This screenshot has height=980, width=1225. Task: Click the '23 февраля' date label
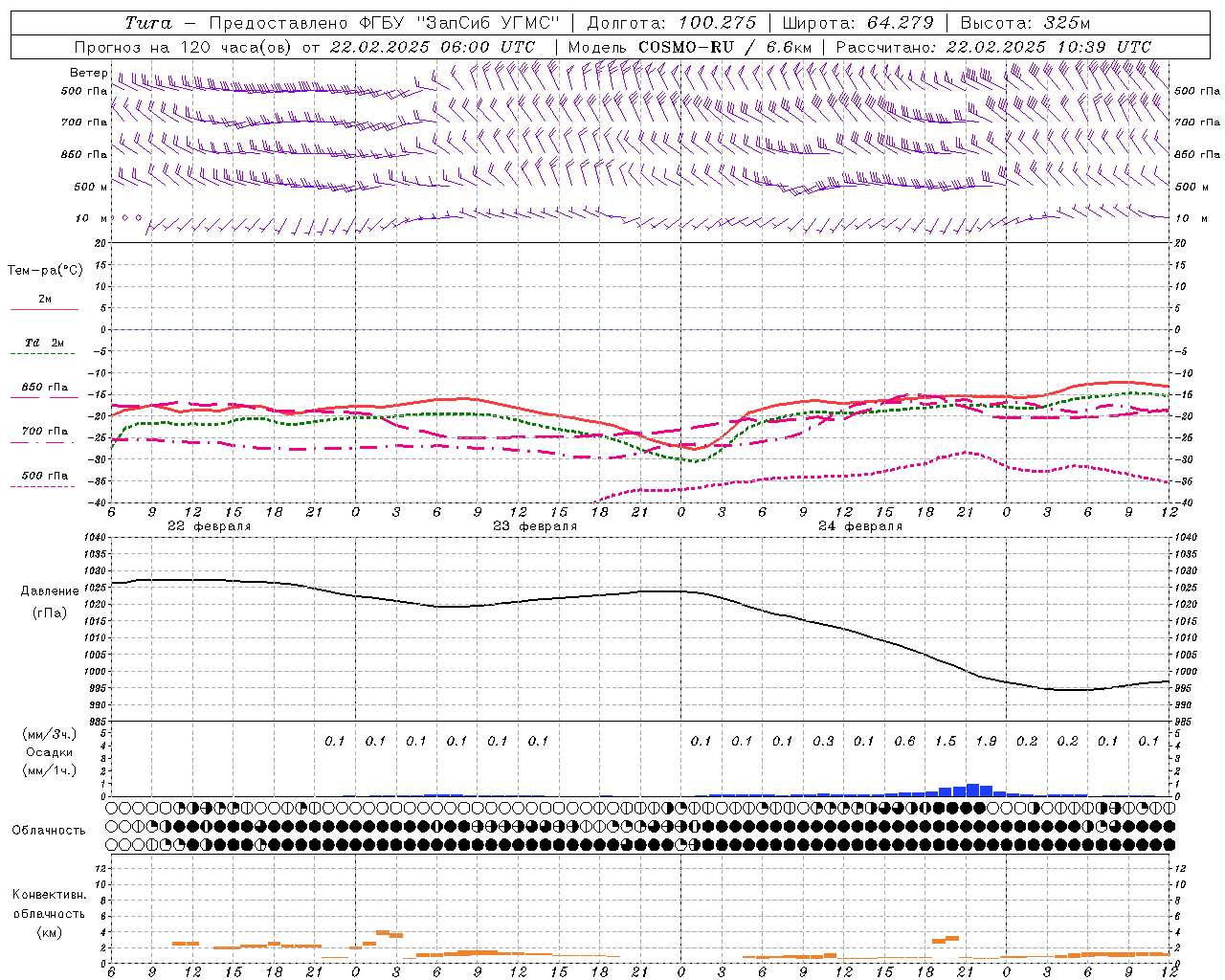[x=535, y=526]
